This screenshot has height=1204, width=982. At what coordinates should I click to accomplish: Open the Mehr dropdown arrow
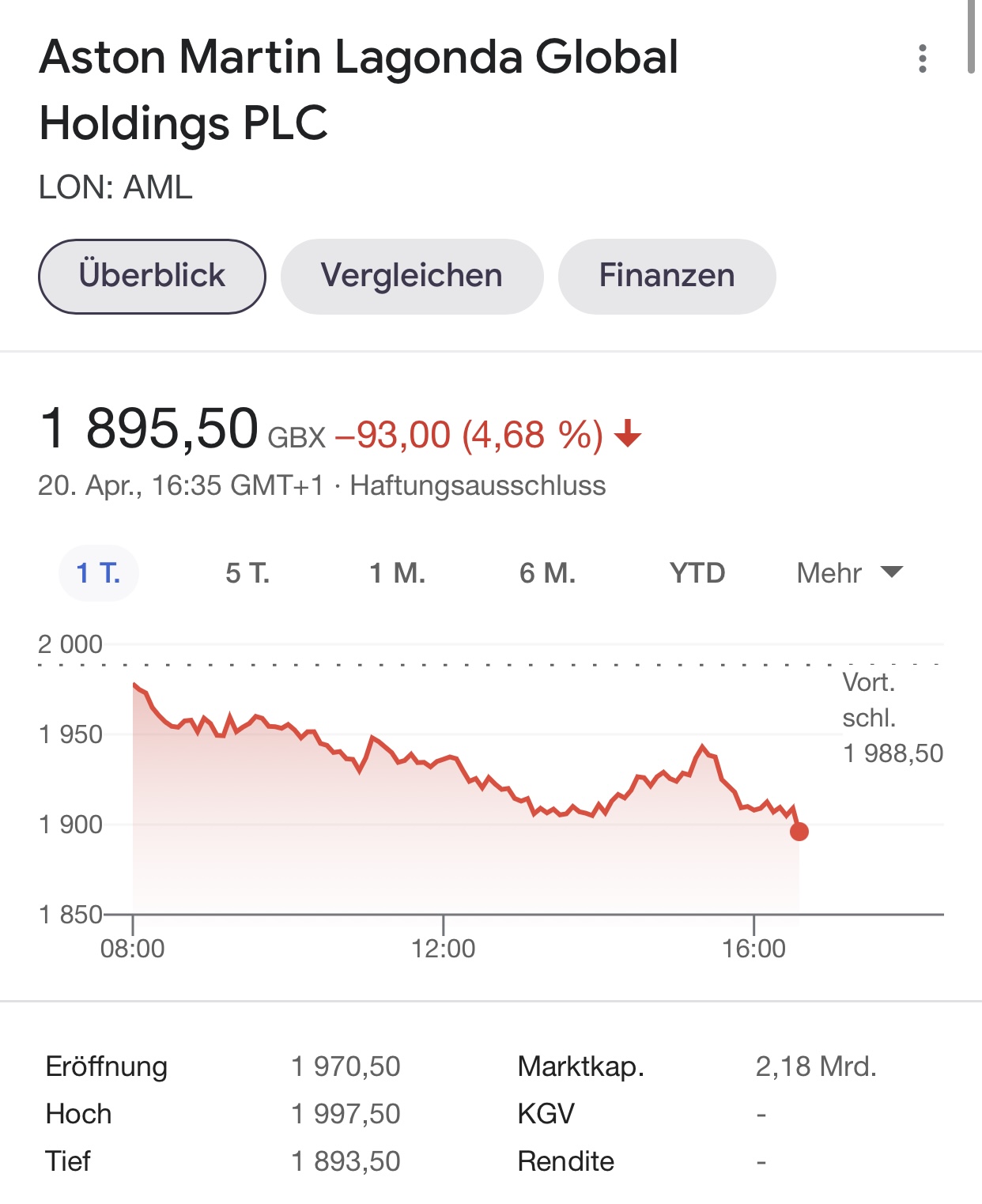tap(892, 572)
